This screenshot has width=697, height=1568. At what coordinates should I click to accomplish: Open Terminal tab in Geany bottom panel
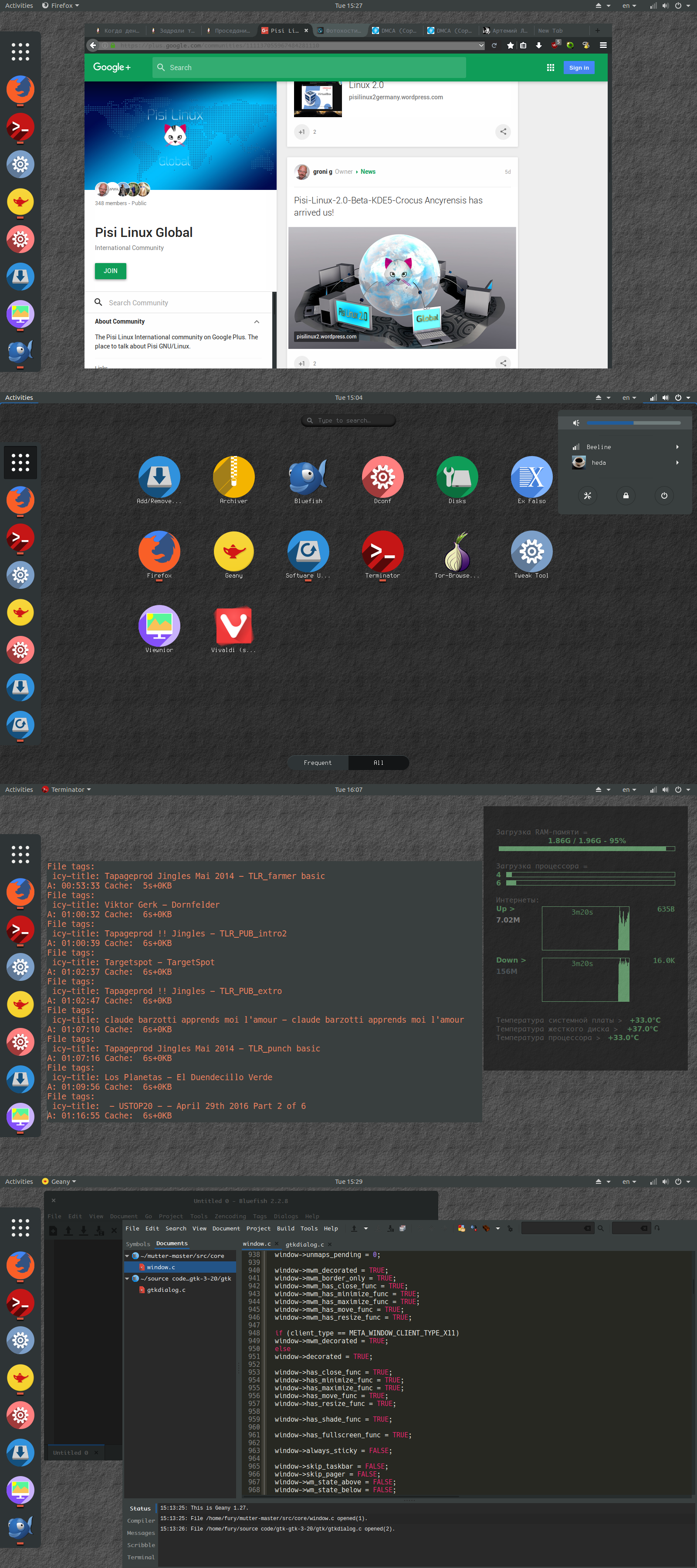[x=141, y=1557]
